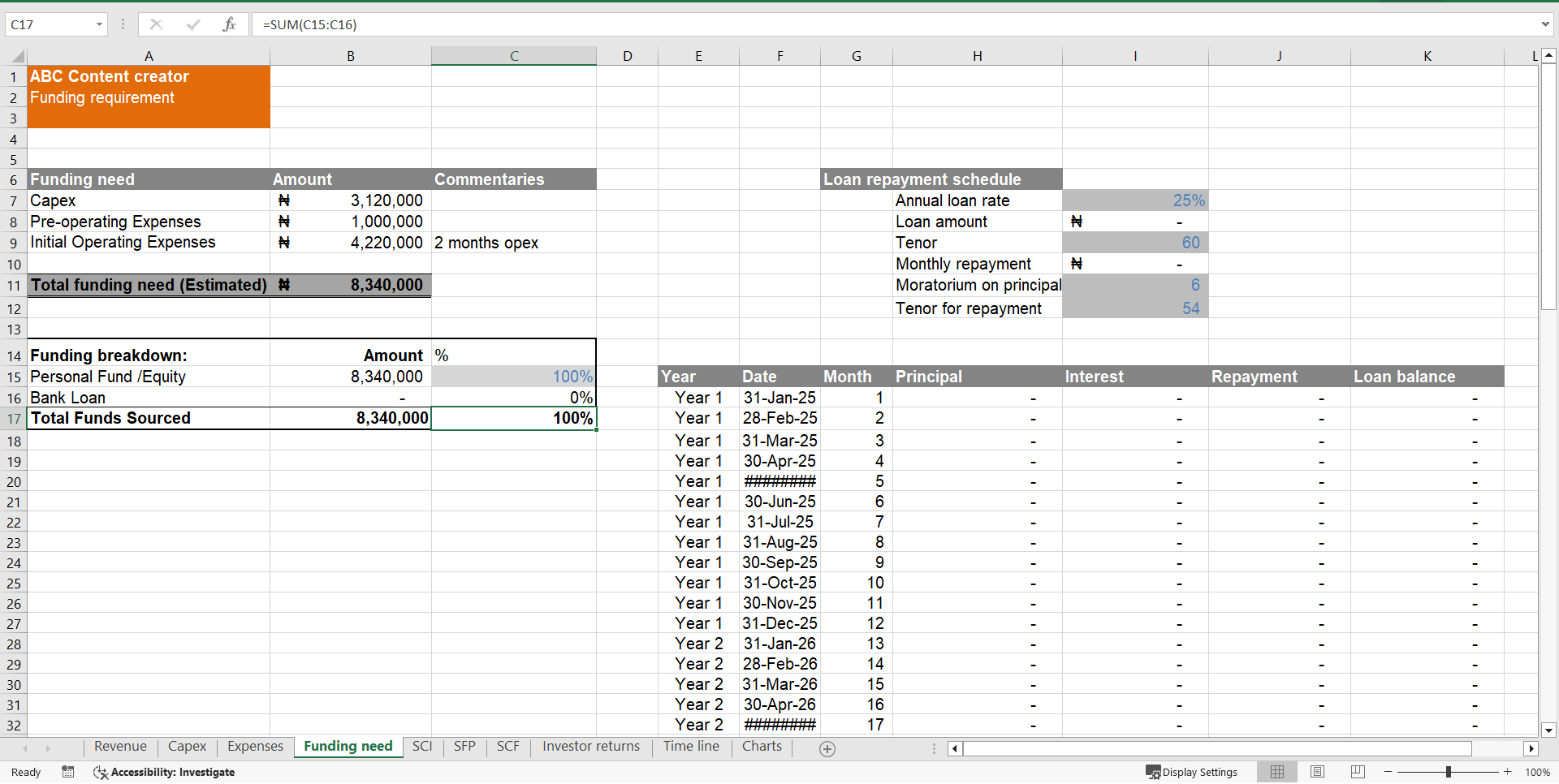Viewport: 1559px width, 784px height.
Task: Click the macro recording status bar icon
Action: point(68,772)
